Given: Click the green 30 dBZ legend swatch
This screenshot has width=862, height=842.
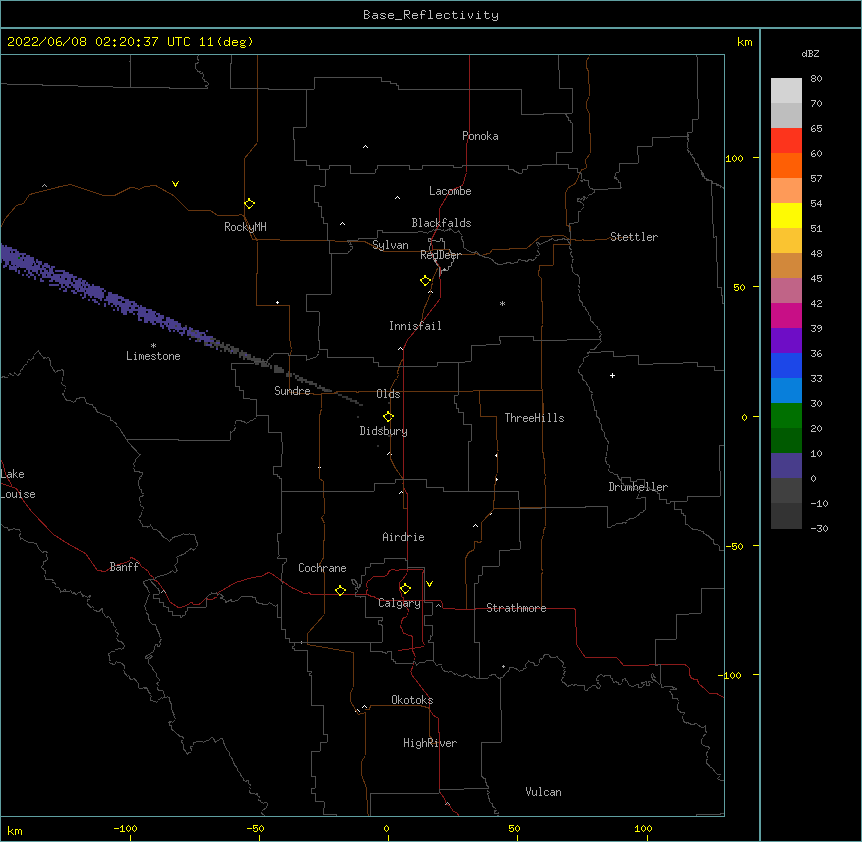Looking at the screenshot, I should tap(786, 416).
